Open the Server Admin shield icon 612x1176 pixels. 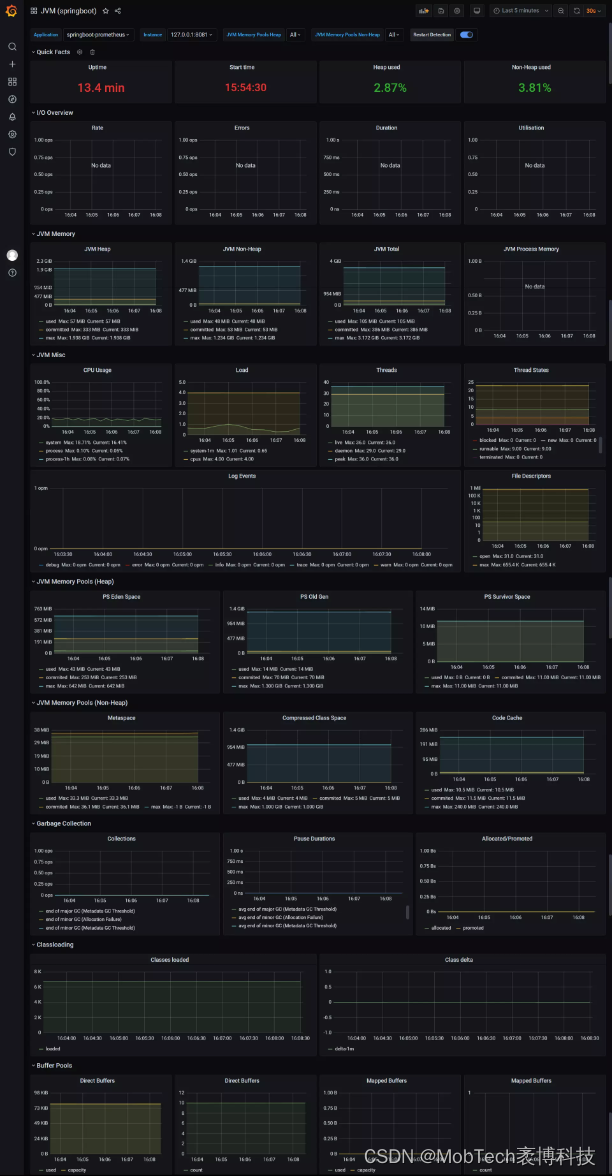[12, 152]
